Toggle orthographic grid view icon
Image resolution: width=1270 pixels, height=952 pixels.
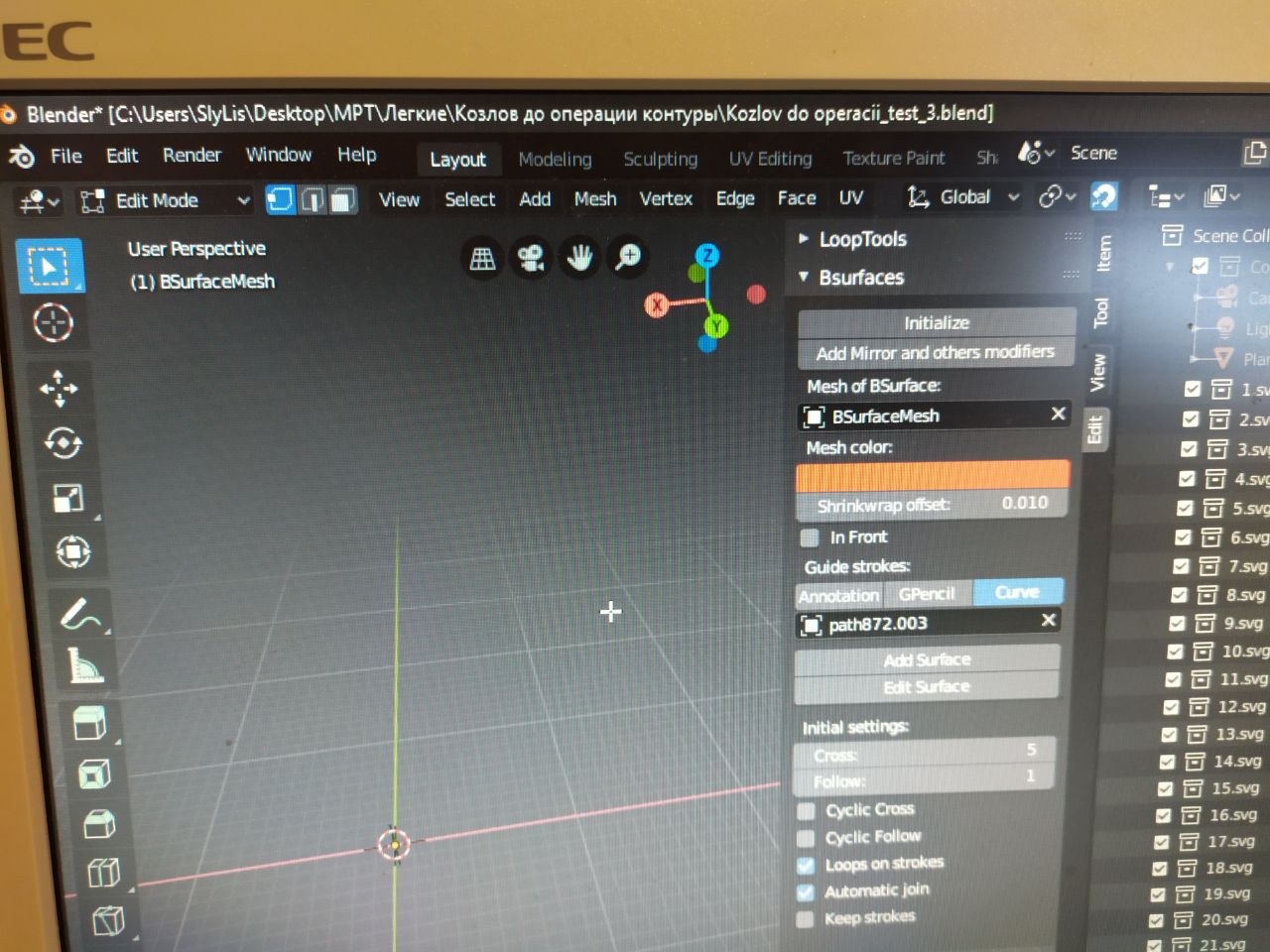tap(483, 259)
